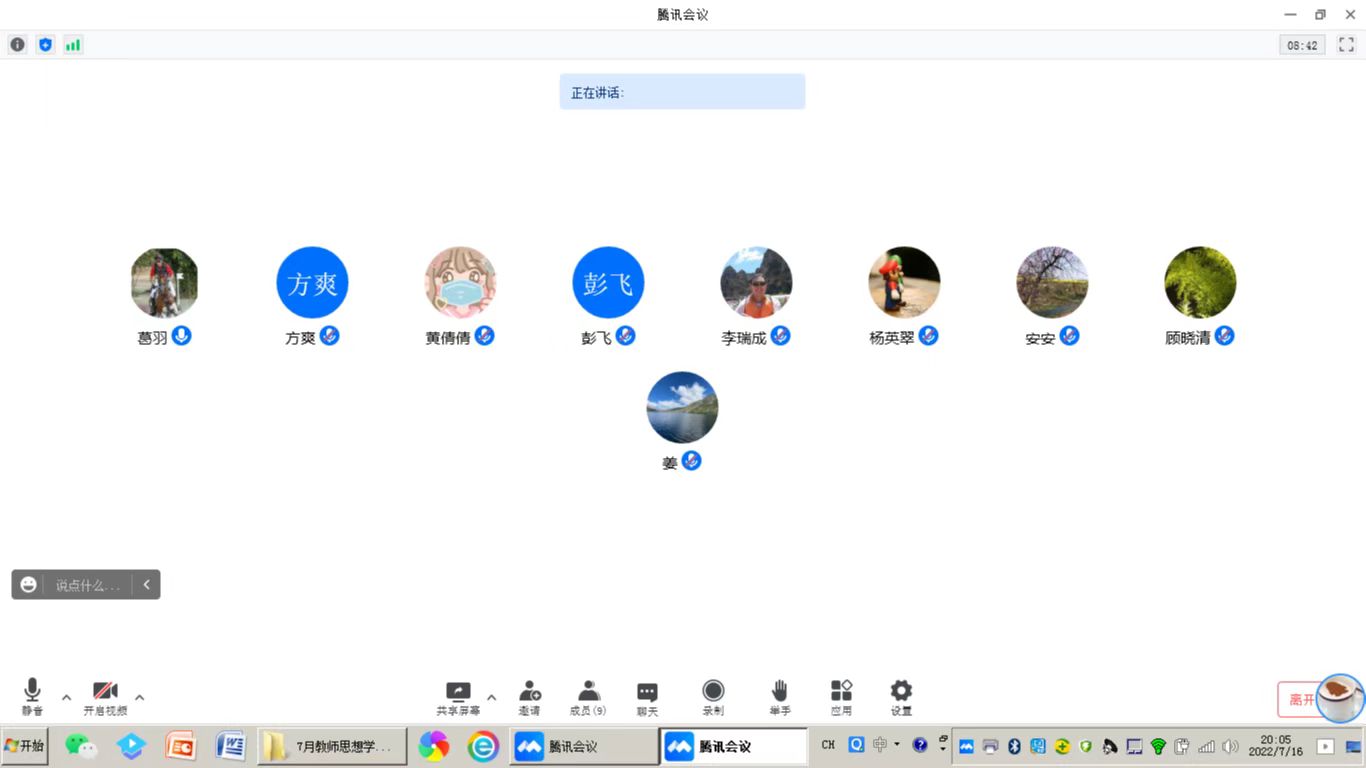Select 姜's lake avatar
The height and width of the screenshot is (768, 1366).
[x=682, y=408]
